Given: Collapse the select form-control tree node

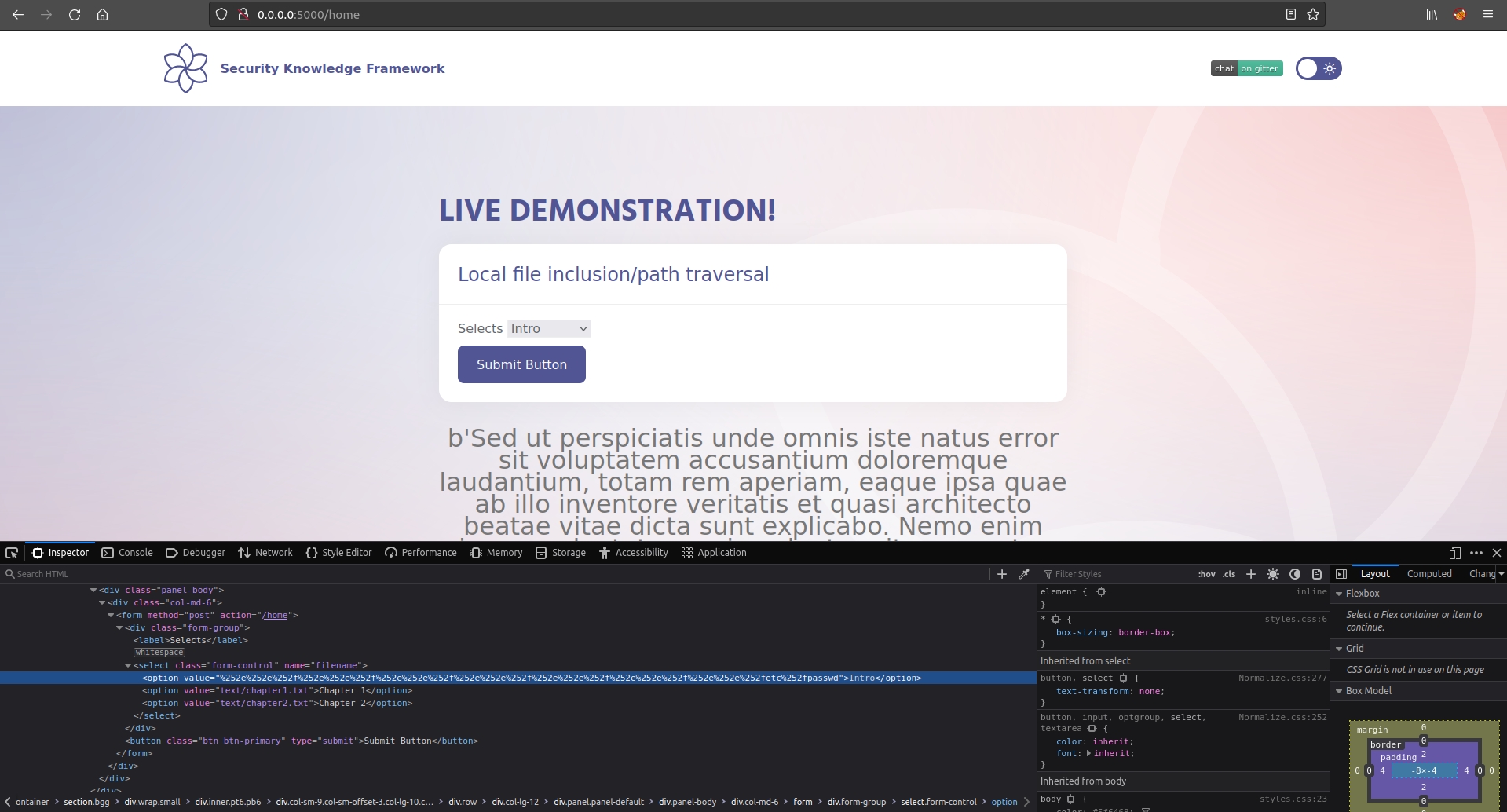Looking at the screenshot, I should click(128, 665).
